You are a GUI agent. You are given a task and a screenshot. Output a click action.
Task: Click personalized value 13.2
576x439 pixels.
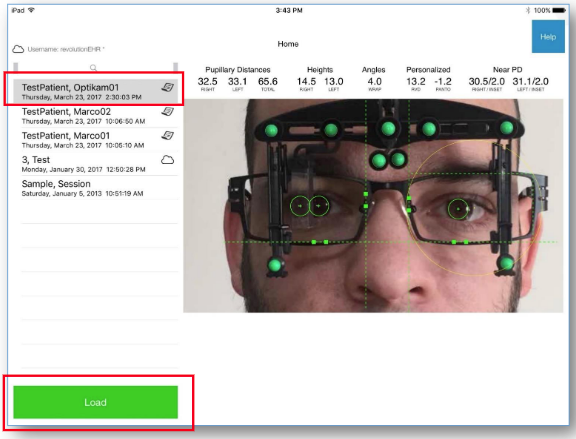tap(416, 82)
